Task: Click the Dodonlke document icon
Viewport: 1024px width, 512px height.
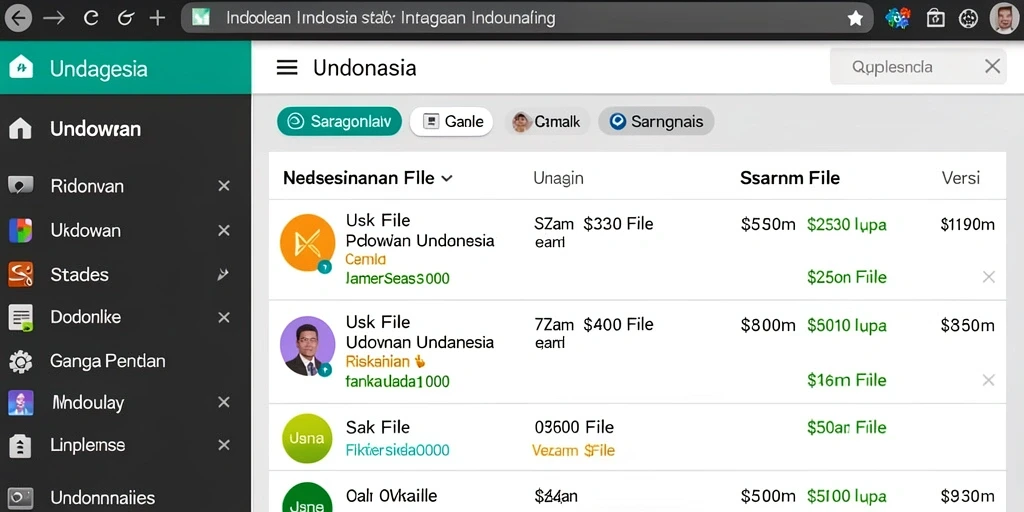Action: pos(20,317)
